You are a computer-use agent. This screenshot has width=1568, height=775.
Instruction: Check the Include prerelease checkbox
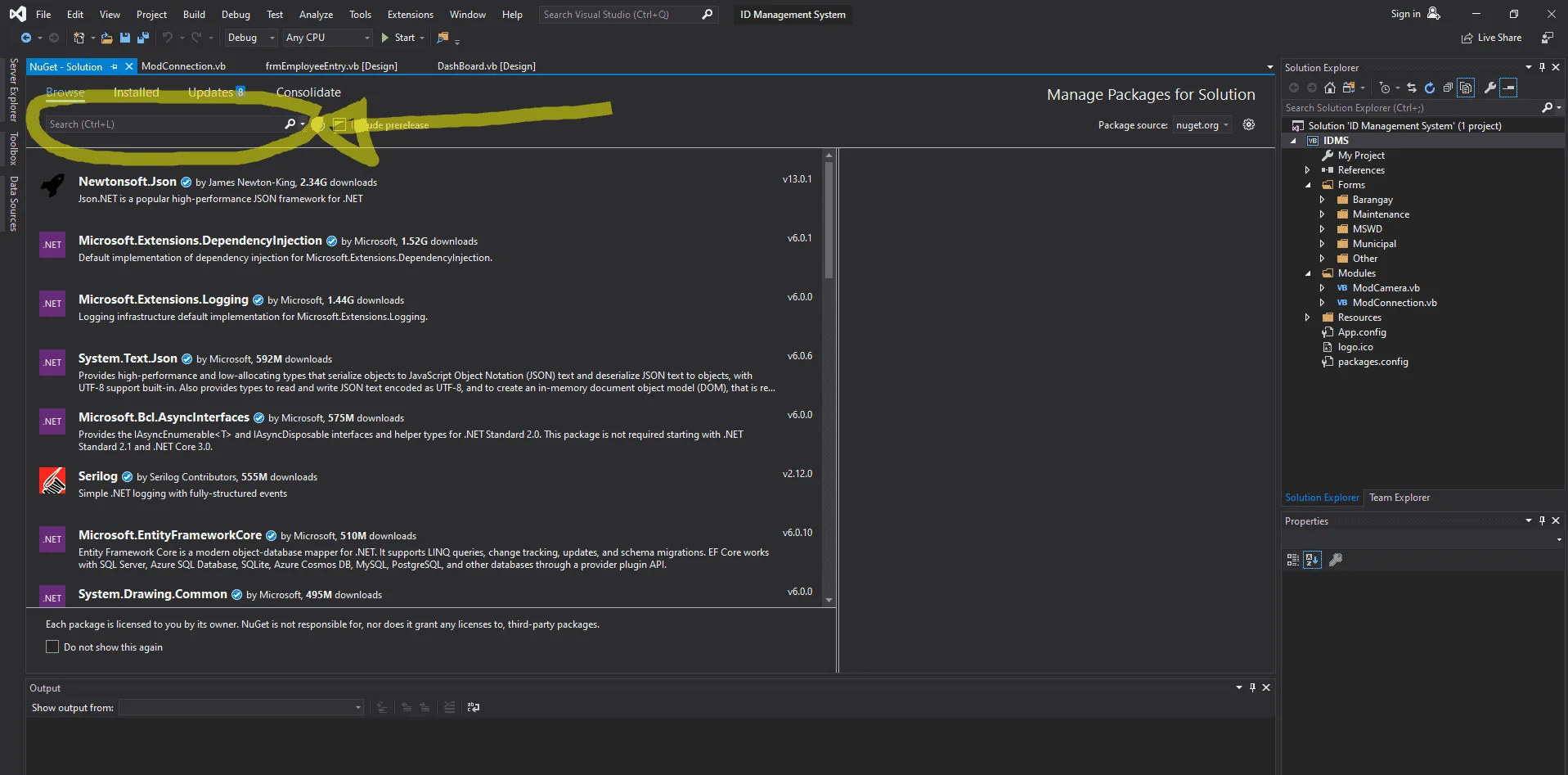click(x=339, y=124)
